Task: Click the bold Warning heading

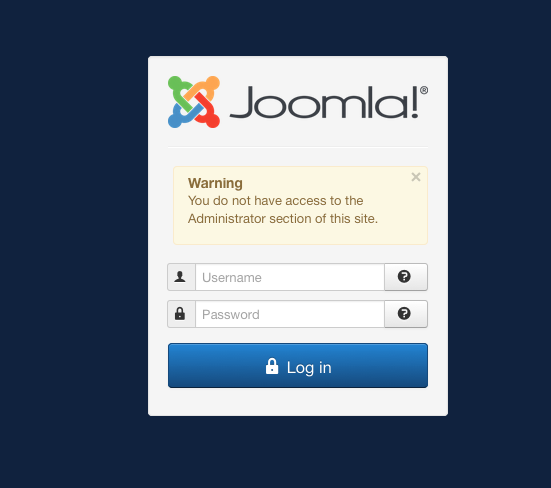Action: (215, 183)
